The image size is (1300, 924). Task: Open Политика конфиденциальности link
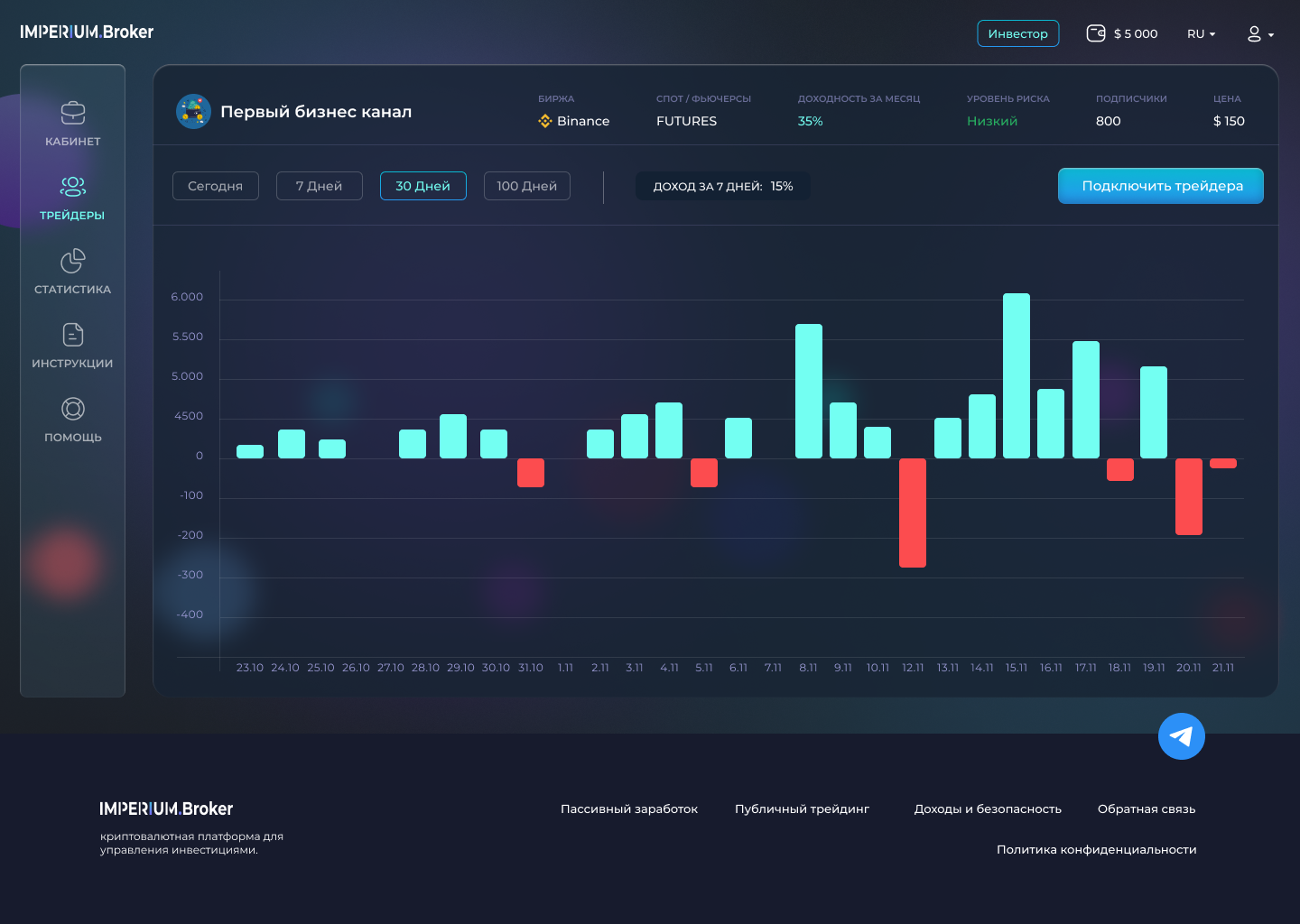[x=1096, y=850]
